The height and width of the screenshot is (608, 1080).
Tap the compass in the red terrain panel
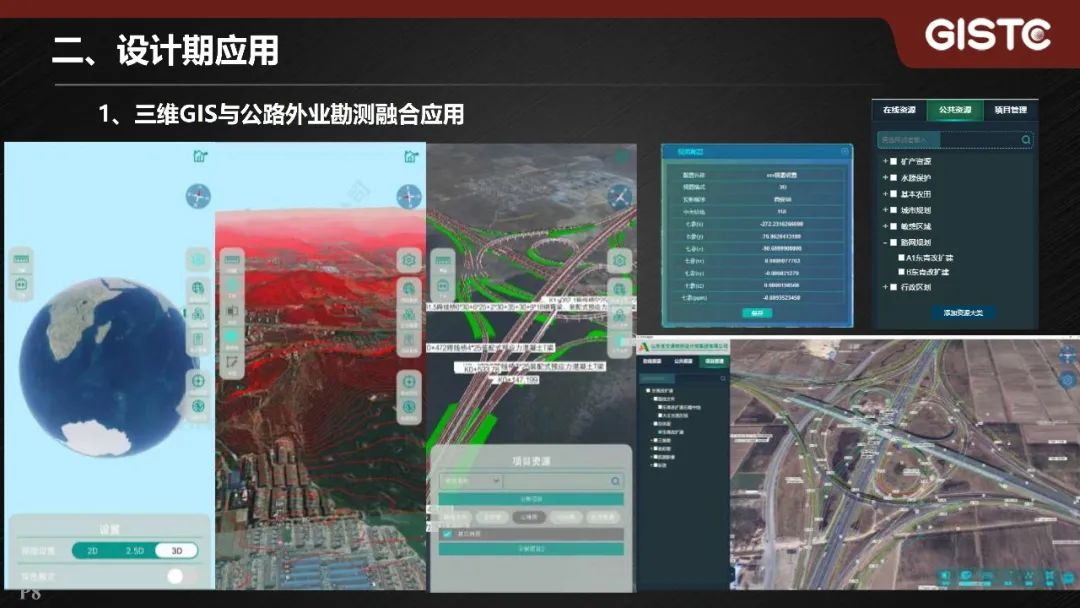coord(408,196)
